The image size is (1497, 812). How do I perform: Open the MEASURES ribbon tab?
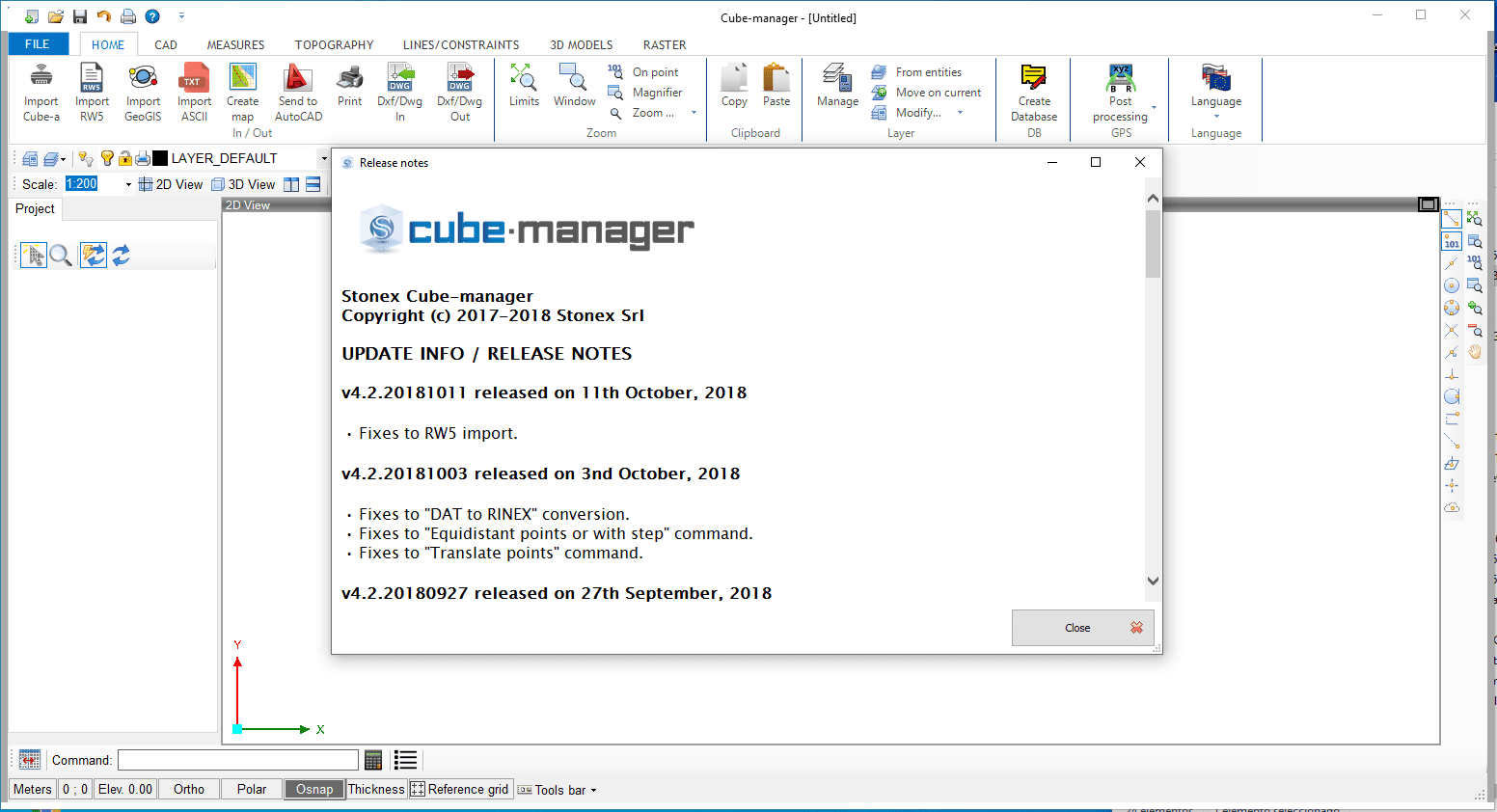tap(235, 45)
